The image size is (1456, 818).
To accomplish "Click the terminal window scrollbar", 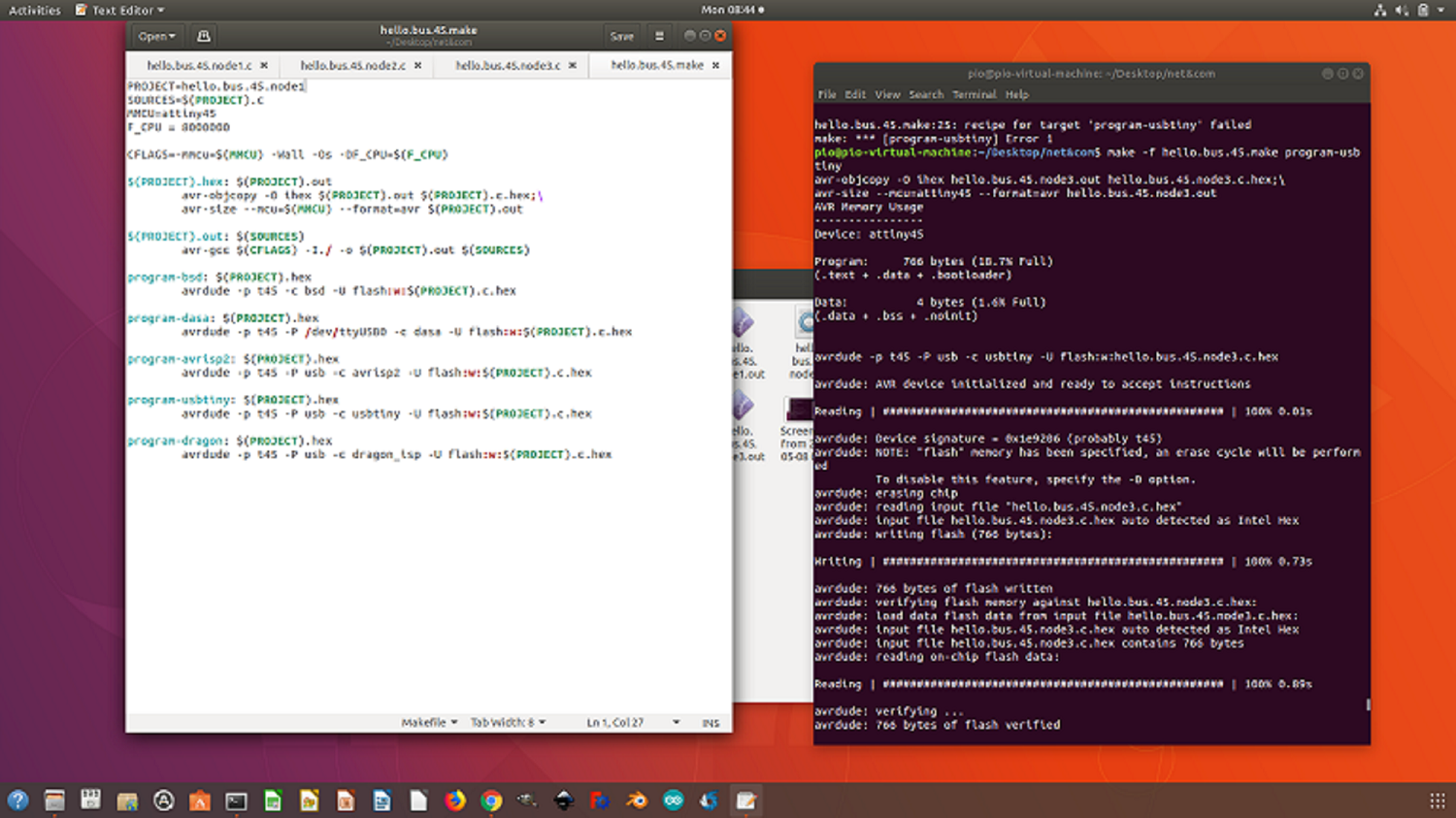I will [1368, 704].
